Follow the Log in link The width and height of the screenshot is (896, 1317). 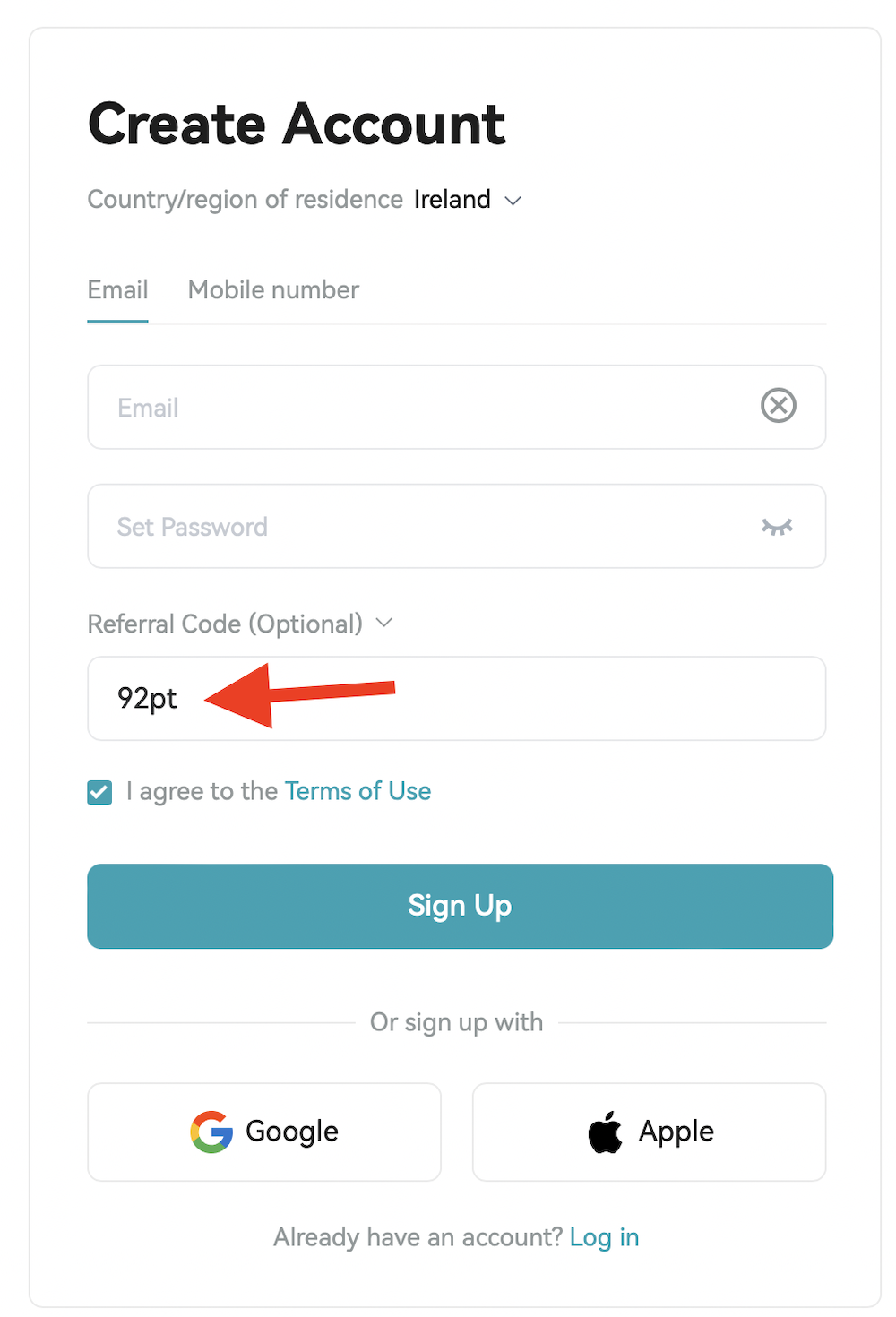pyautogui.click(x=604, y=1237)
